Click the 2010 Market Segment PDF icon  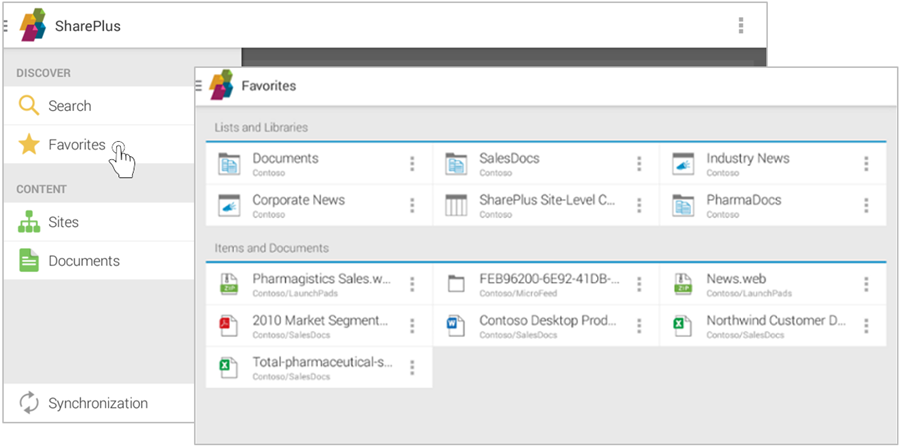[230, 325]
